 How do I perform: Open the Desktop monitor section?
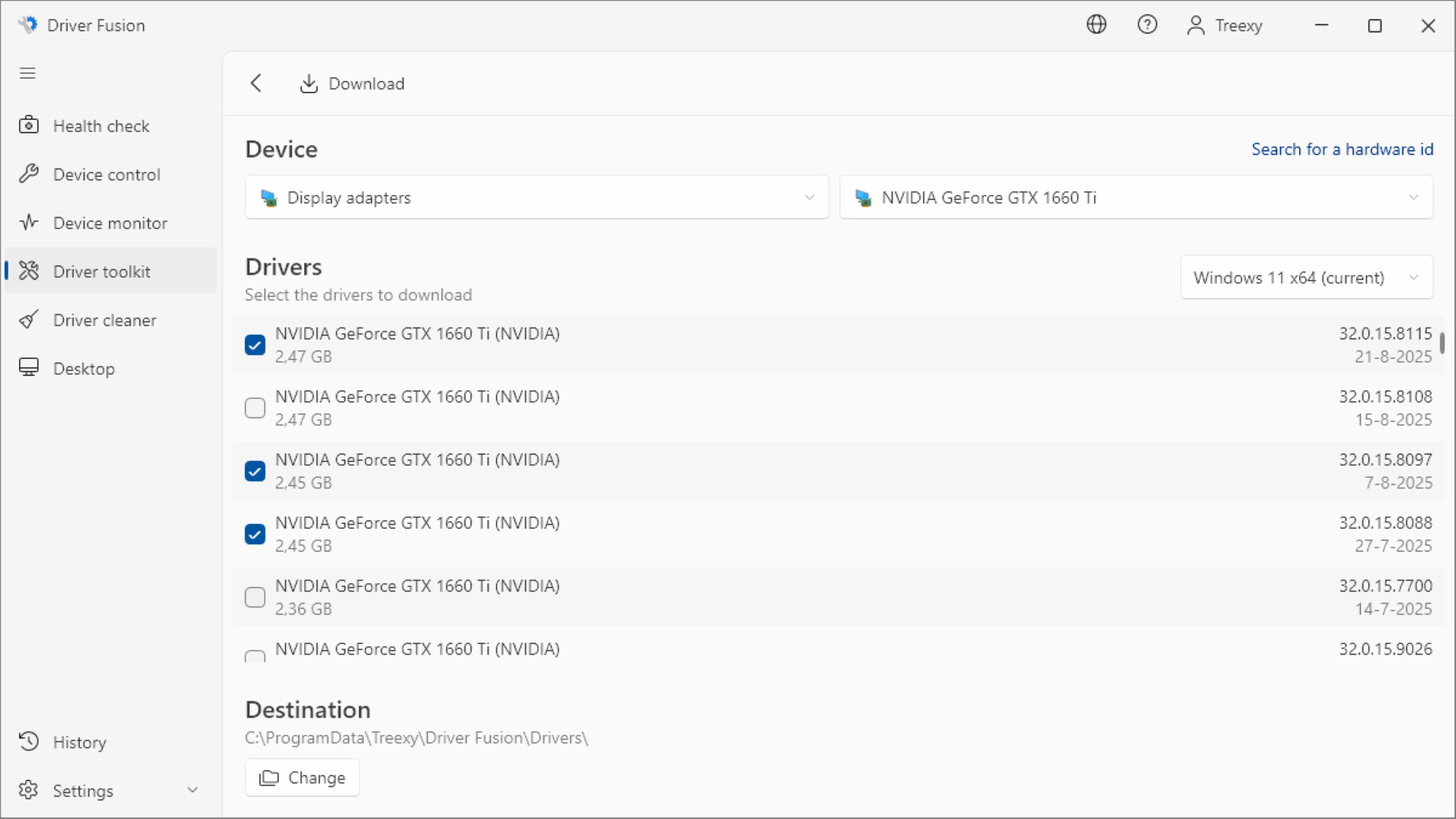86,368
